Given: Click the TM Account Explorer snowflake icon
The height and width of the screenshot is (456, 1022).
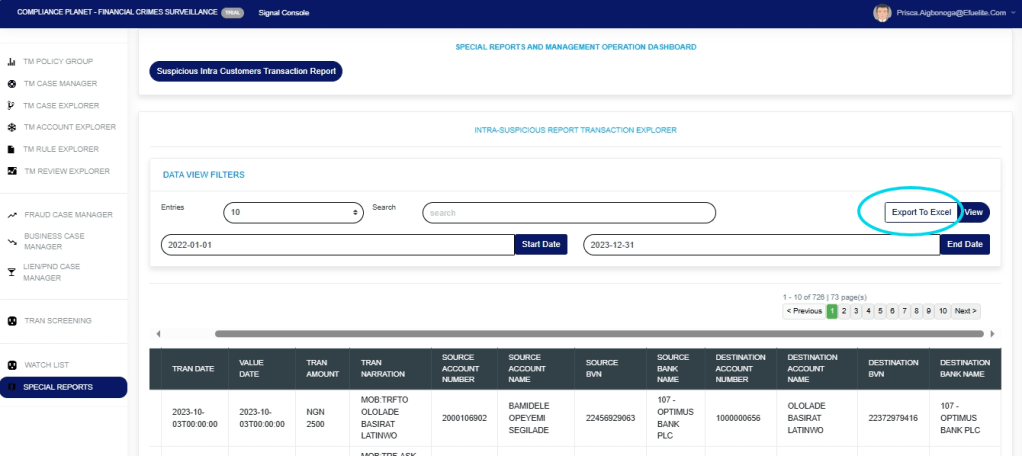Looking at the screenshot, I should (12, 127).
